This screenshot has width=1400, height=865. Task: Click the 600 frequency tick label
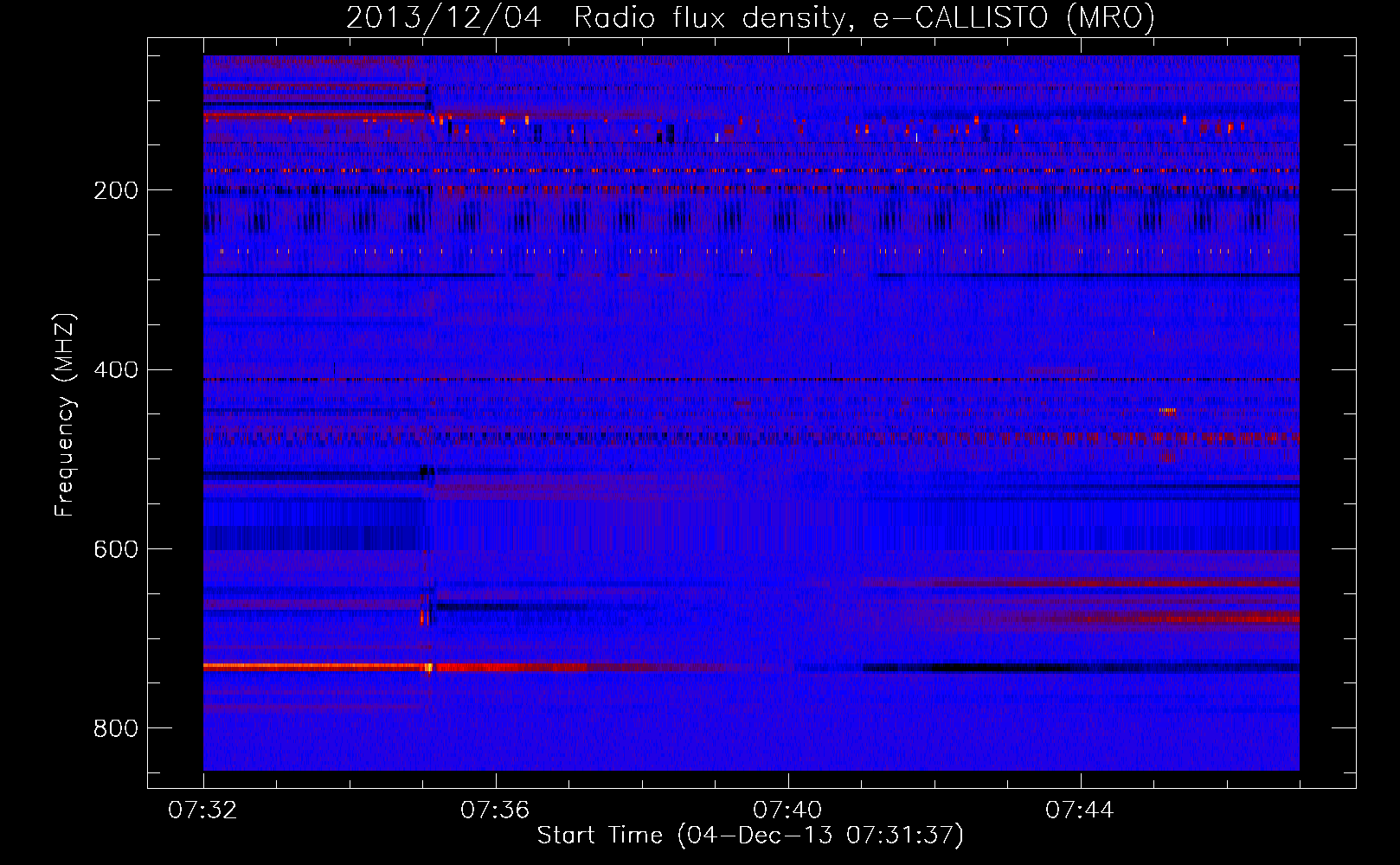115,550
